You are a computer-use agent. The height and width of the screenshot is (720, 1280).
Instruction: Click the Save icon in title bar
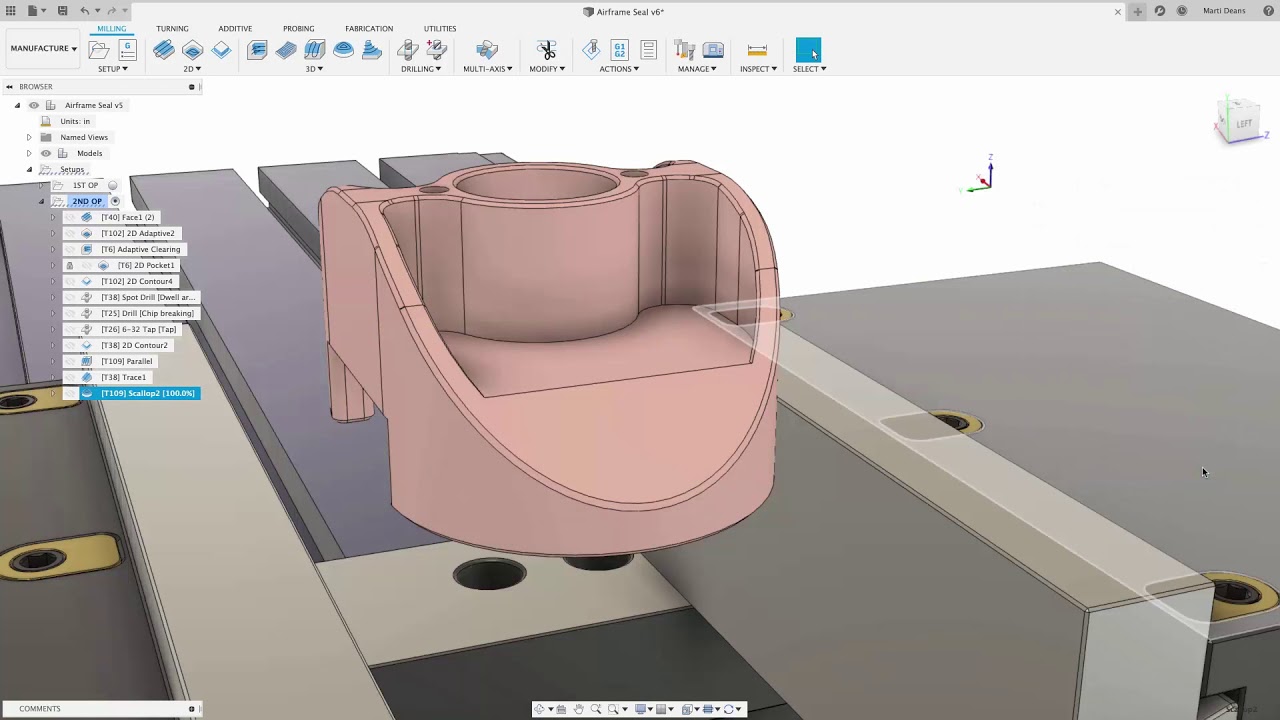click(62, 11)
